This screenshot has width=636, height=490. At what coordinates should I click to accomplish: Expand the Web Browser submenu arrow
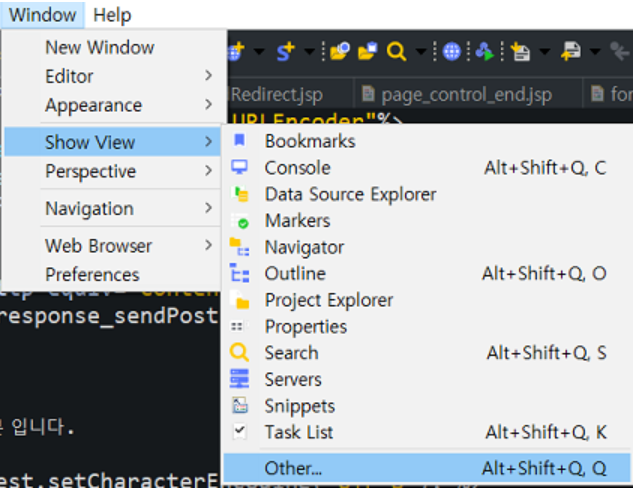[208, 245]
